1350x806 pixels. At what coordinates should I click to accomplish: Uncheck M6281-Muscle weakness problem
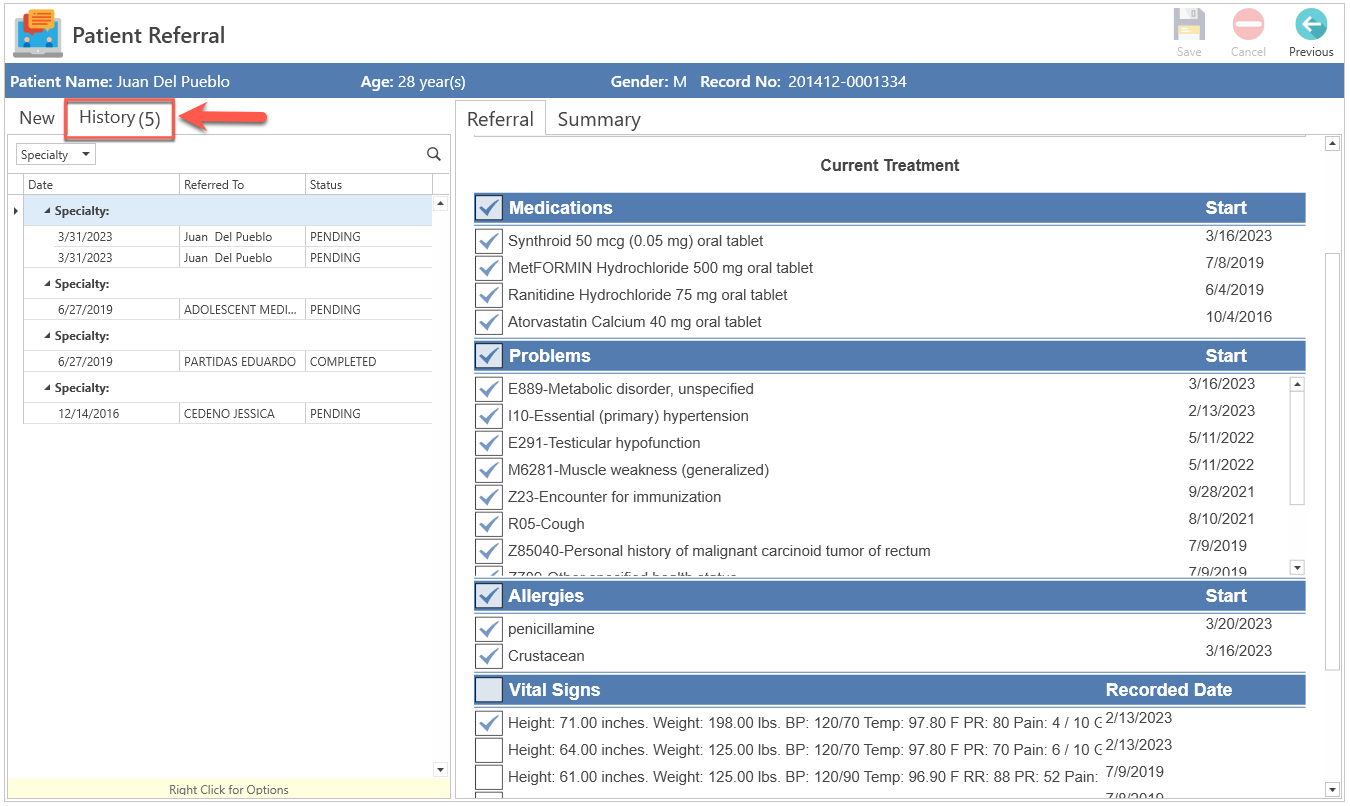[x=489, y=470]
